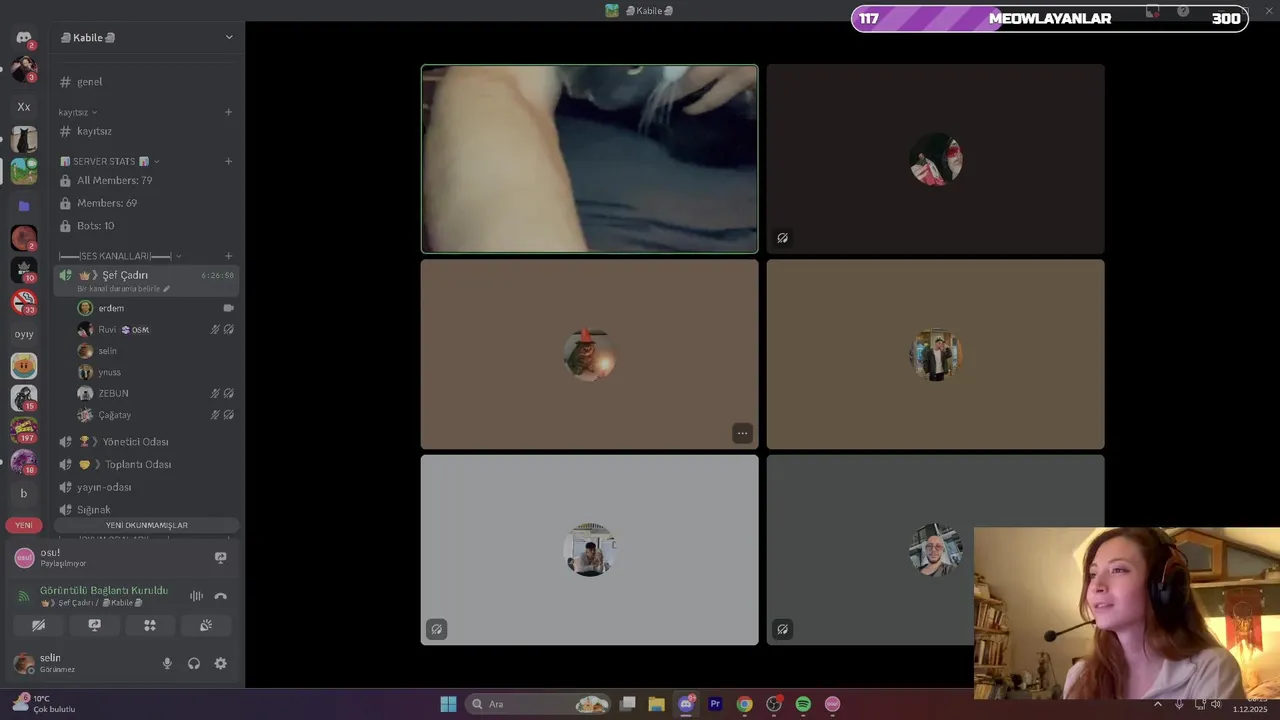Add channel to SERVER STATS category
Viewport: 1280px width, 720px height.
[x=228, y=161]
